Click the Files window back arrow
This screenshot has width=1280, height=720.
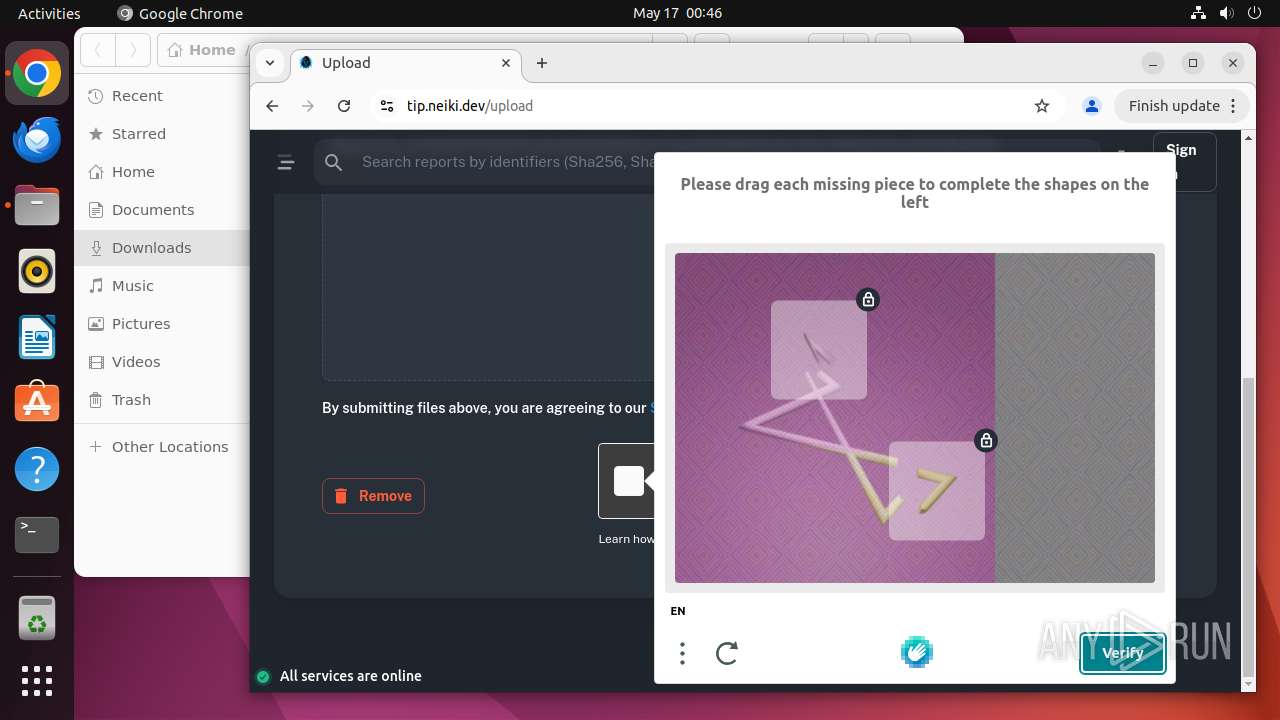coord(98,49)
